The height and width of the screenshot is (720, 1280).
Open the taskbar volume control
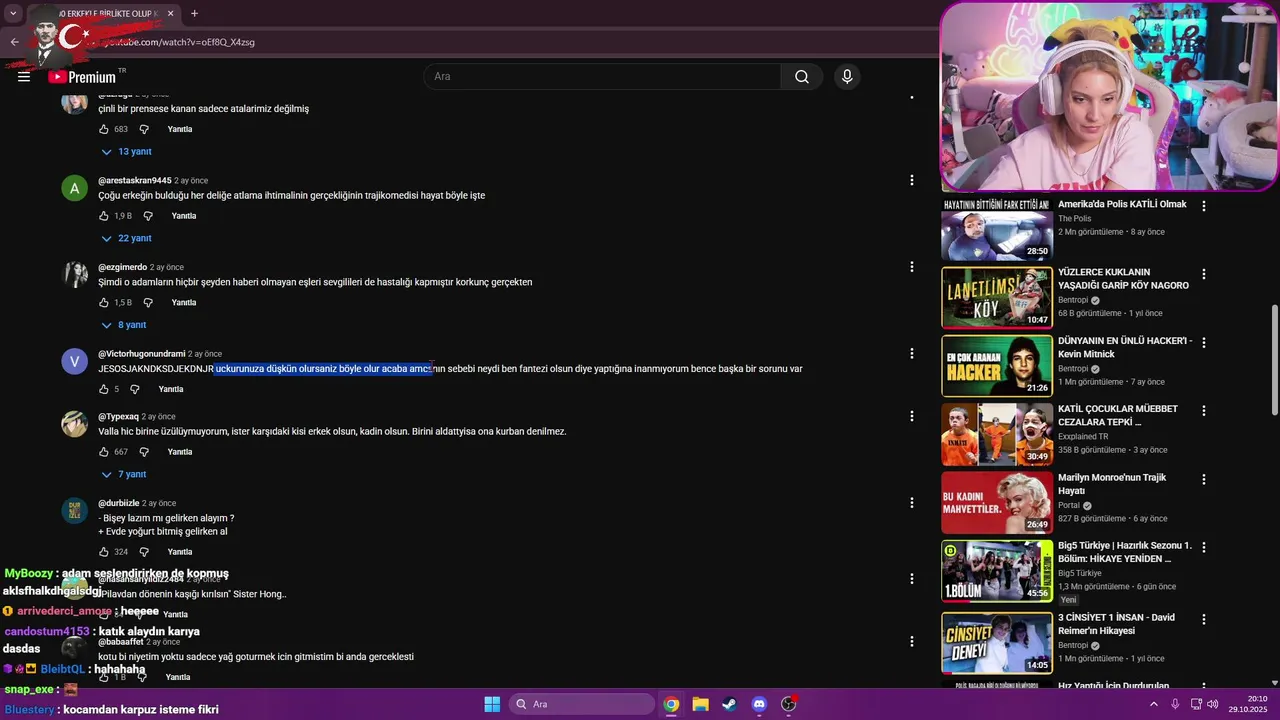pyautogui.click(x=1213, y=704)
